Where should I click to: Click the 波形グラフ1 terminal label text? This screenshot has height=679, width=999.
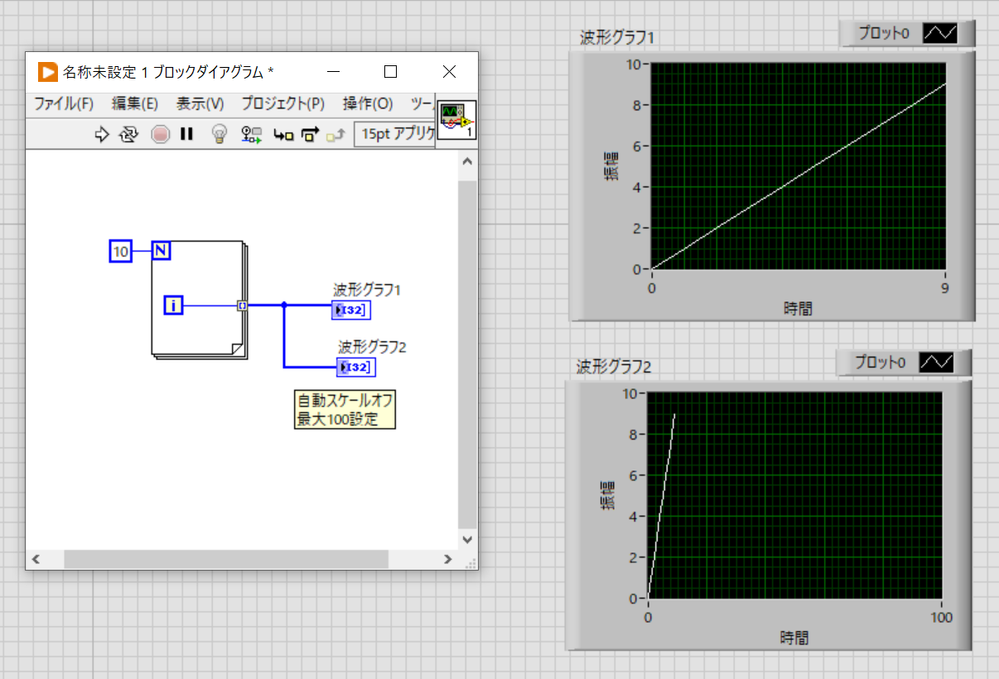click(367, 290)
